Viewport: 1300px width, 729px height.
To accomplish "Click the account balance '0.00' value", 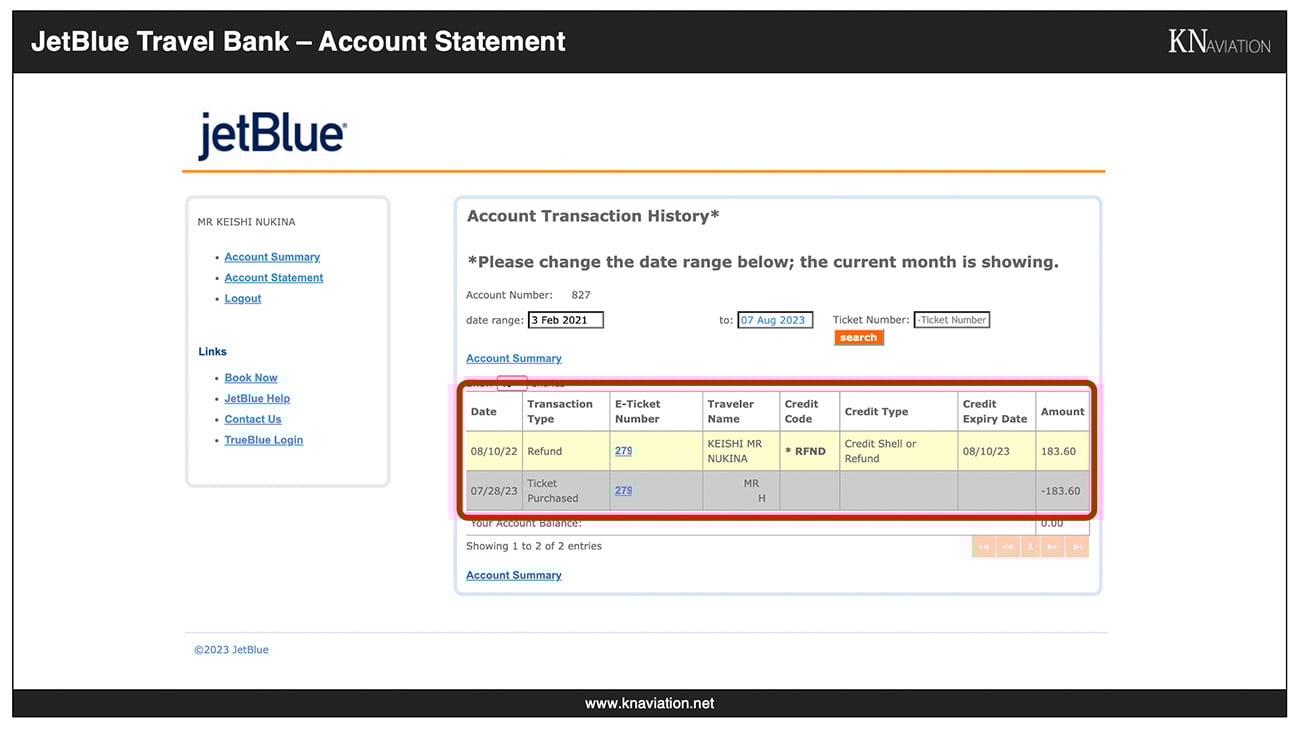I will pyautogui.click(x=1052, y=523).
